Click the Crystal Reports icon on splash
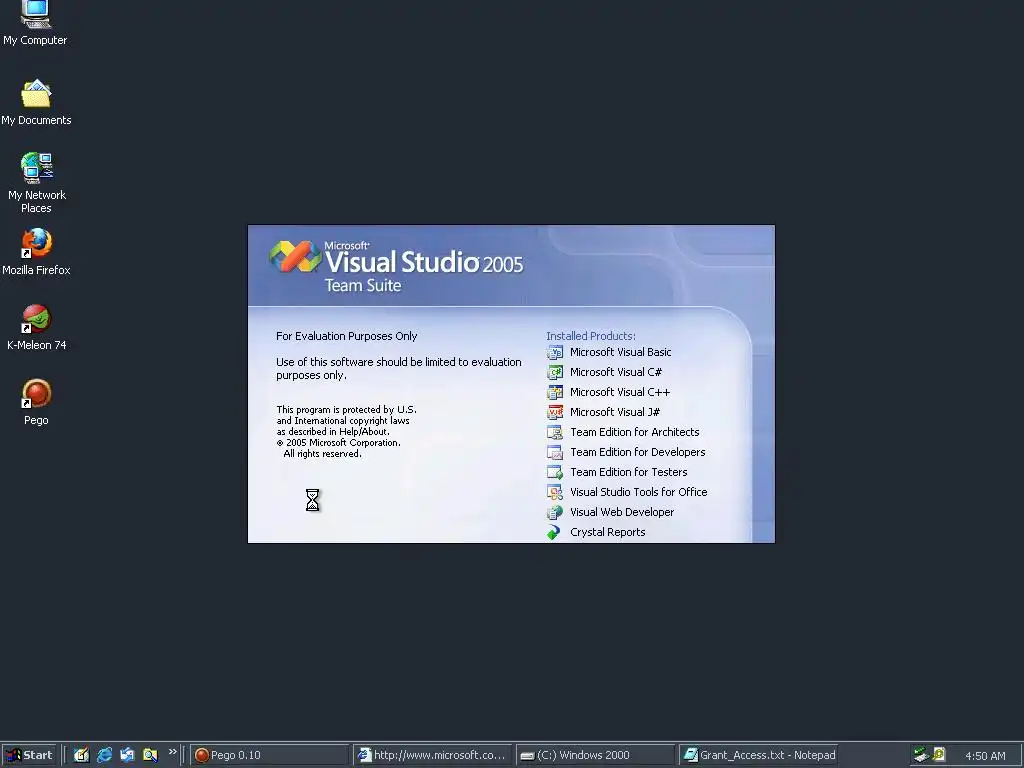1024x768 pixels. (x=554, y=532)
